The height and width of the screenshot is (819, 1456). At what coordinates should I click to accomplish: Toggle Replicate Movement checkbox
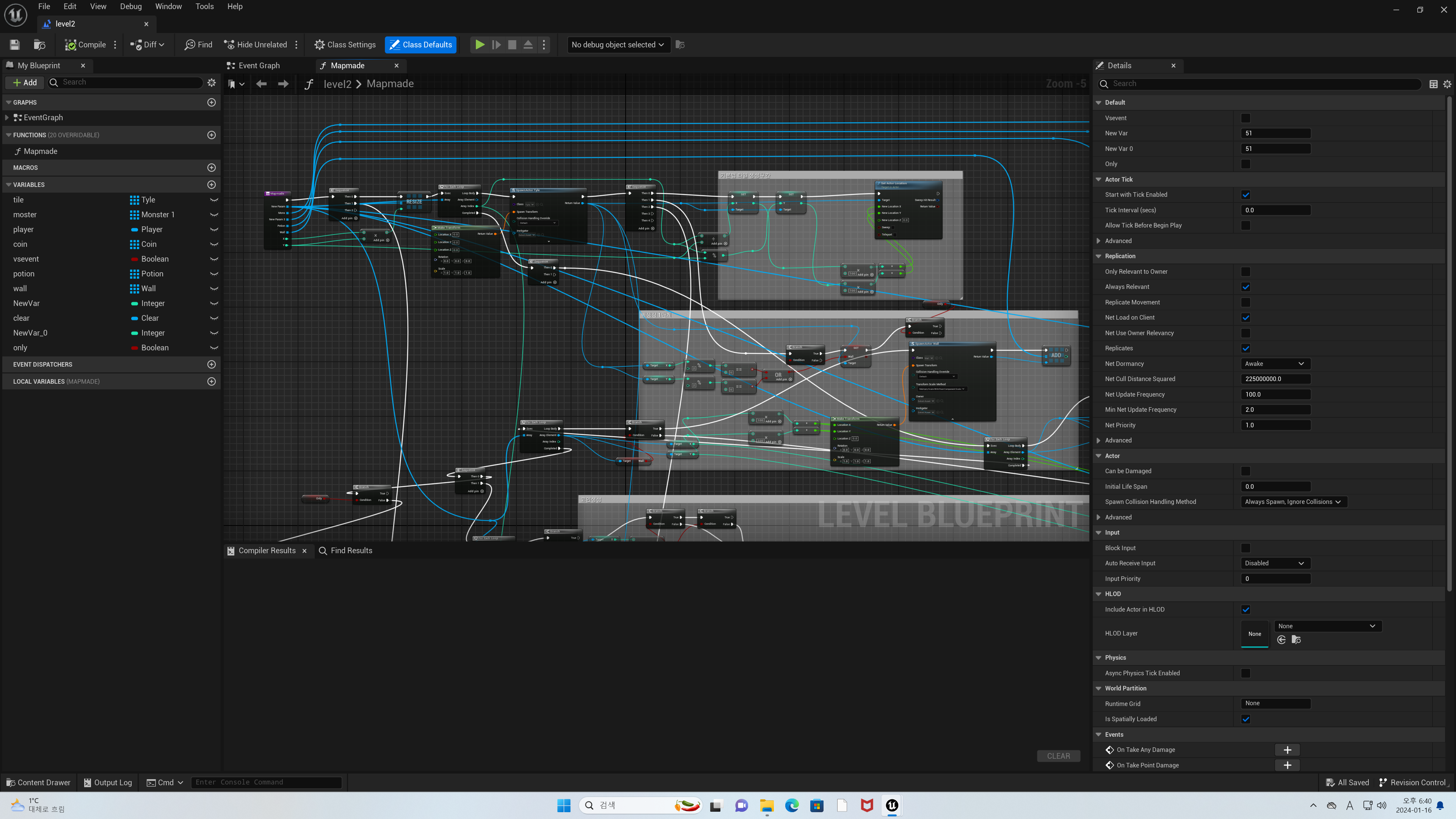[x=1246, y=303]
